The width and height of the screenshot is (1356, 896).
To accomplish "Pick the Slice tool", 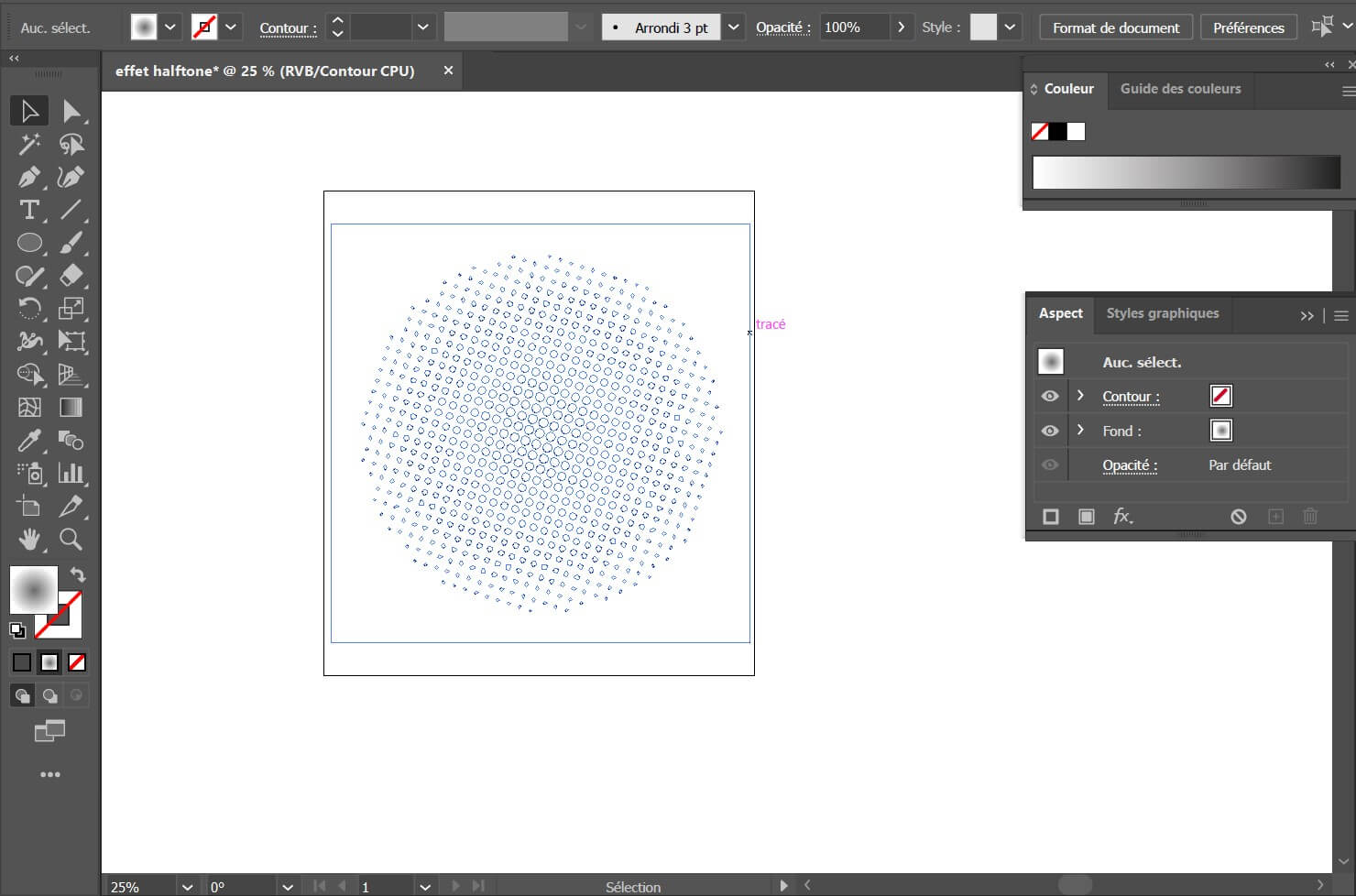I will [x=71, y=507].
